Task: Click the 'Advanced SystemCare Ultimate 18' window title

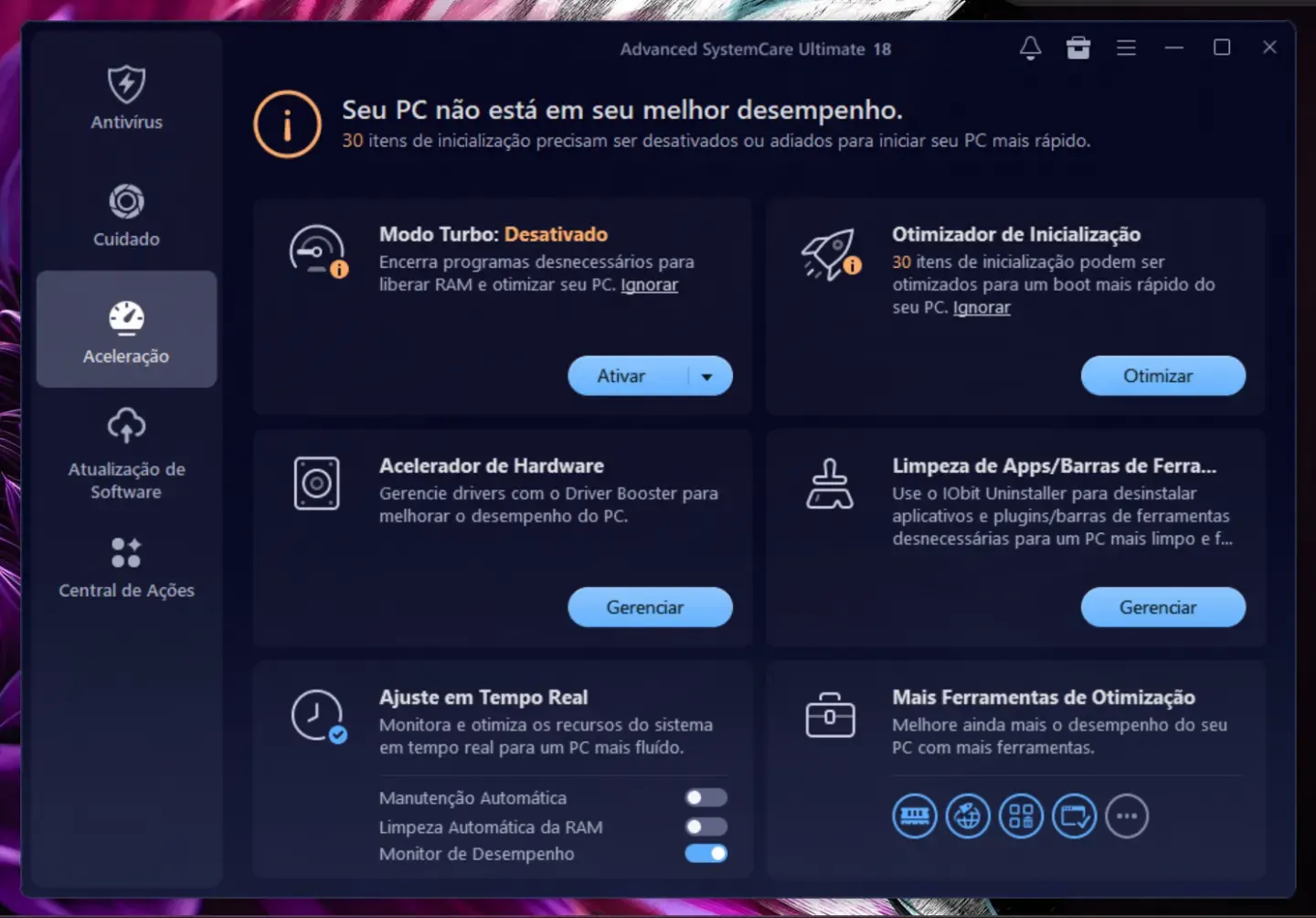Action: (x=756, y=49)
